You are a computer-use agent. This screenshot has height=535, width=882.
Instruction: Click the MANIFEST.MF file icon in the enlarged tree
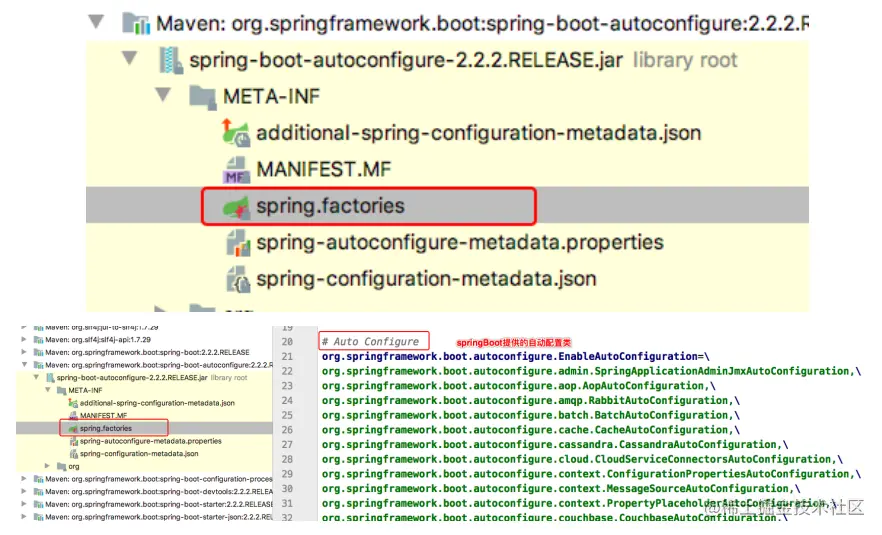click(236, 169)
